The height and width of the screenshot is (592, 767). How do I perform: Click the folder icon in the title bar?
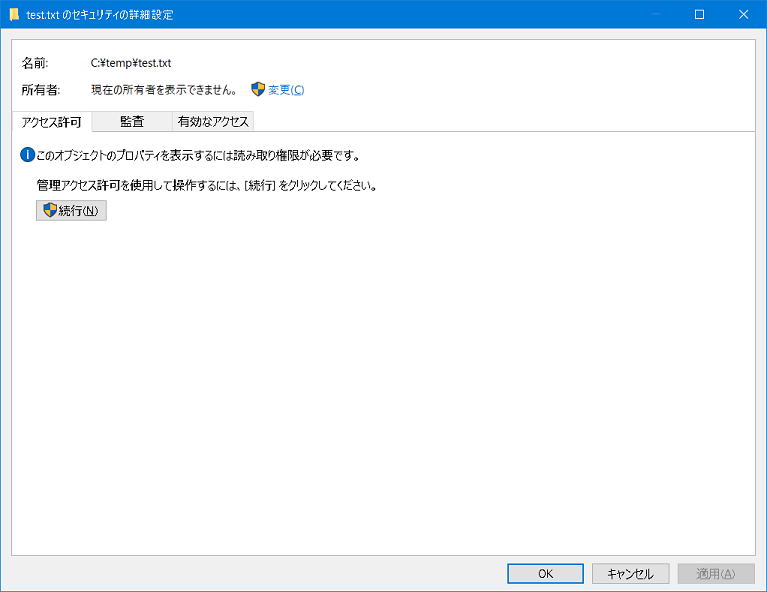(x=14, y=14)
